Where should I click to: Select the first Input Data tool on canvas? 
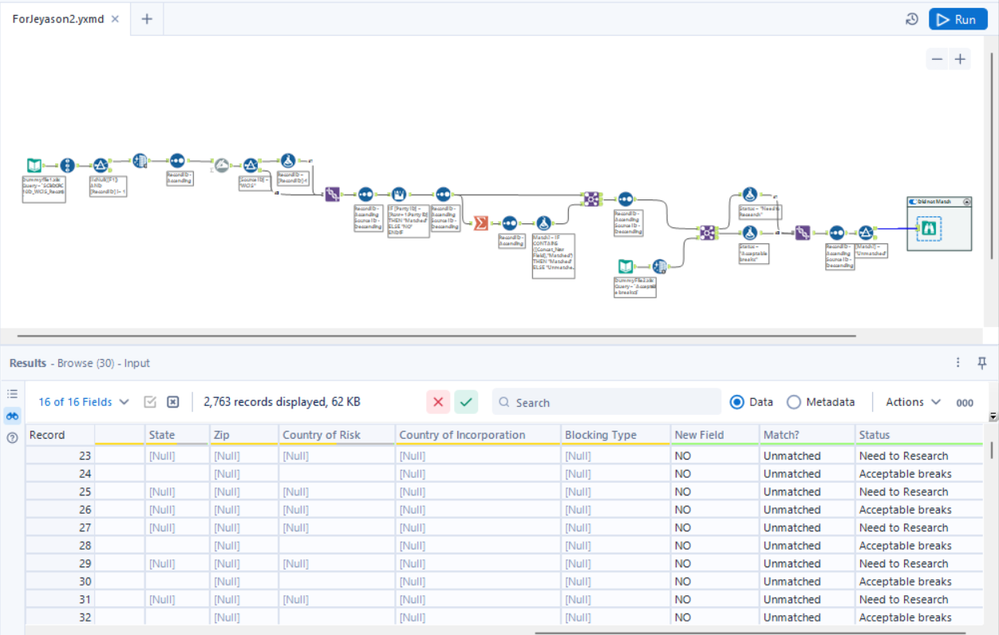34,166
